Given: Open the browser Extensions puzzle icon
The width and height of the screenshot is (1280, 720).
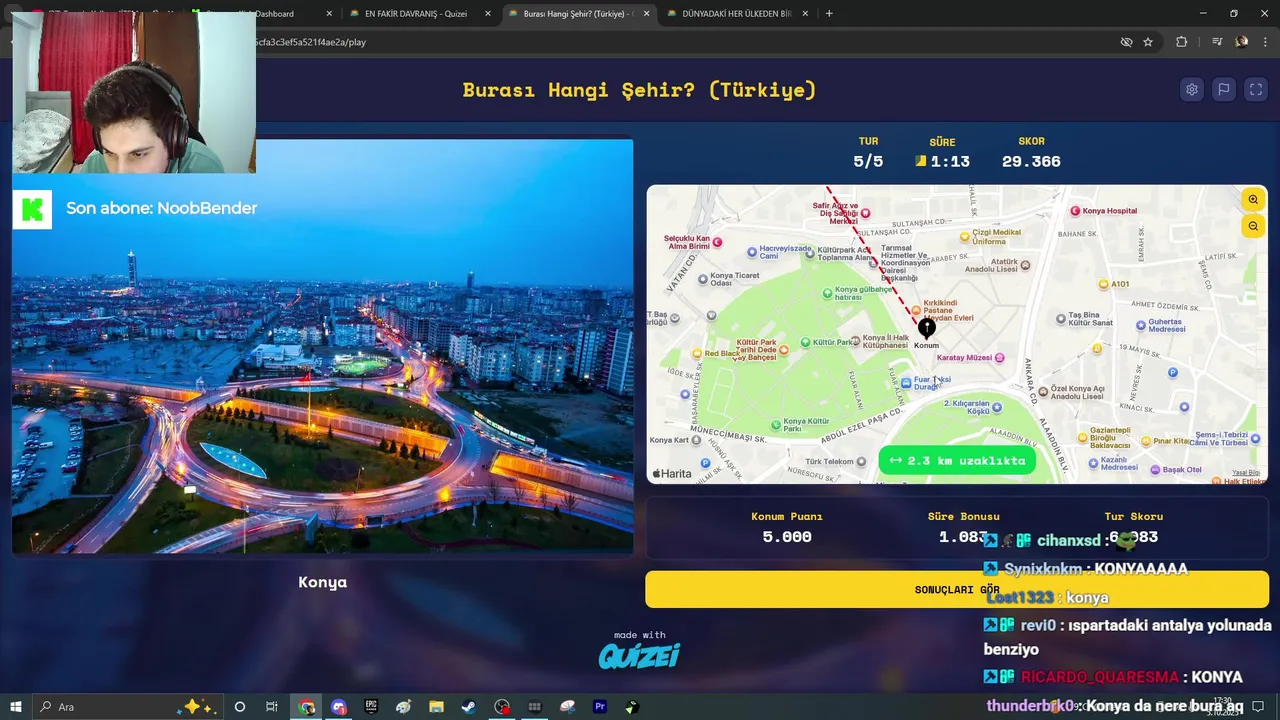Looking at the screenshot, I should (1181, 42).
